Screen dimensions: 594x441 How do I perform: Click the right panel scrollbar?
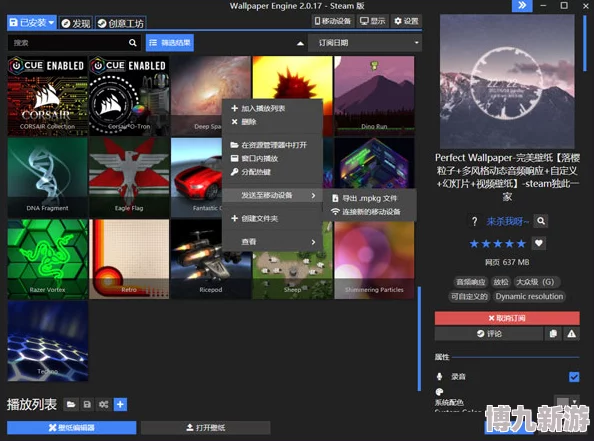(585, 42)
